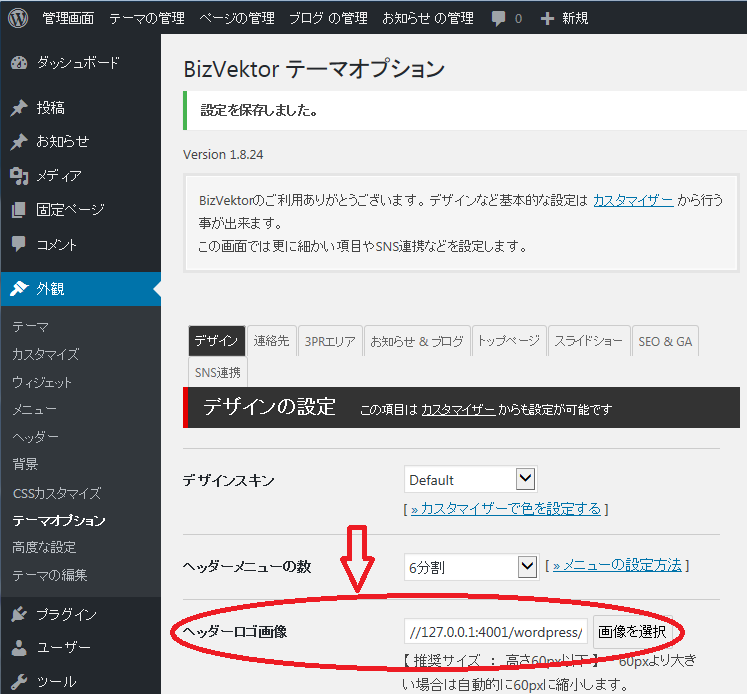
Task: Open ユーザー in the sidebar
Action: pyautogui.click(x=64, y=648)
